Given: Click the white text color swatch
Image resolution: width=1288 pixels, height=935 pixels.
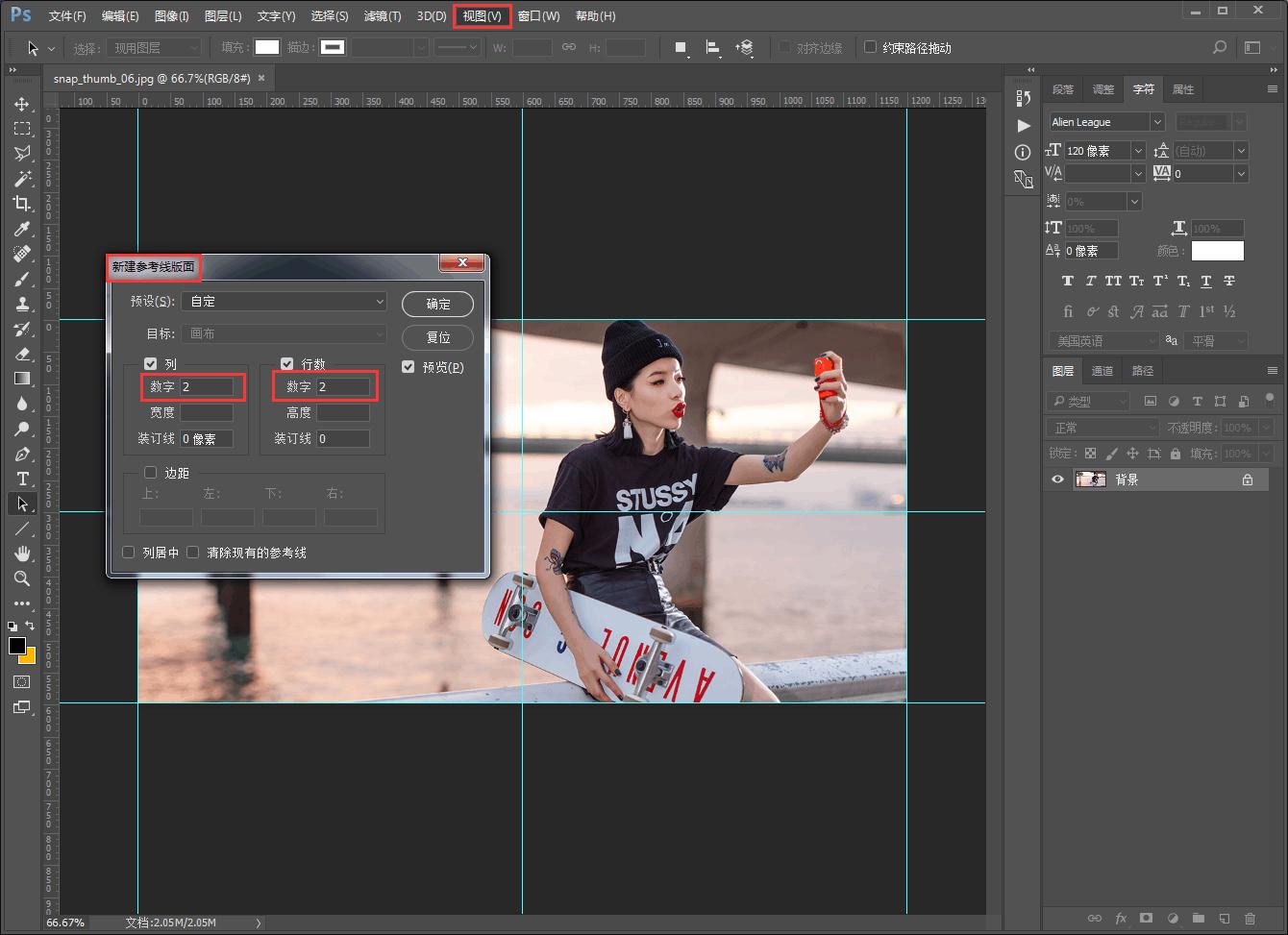Looking at the screenshot, I should click(x=1217, y=251).
